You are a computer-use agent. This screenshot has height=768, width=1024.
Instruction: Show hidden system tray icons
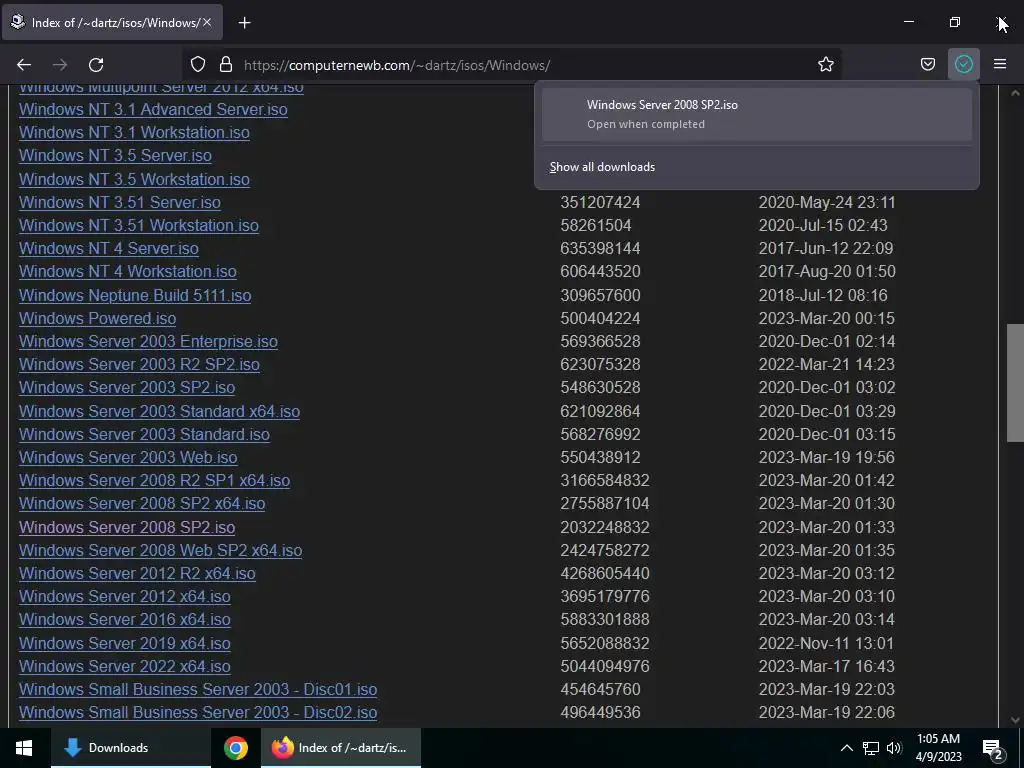coord(846,748)
